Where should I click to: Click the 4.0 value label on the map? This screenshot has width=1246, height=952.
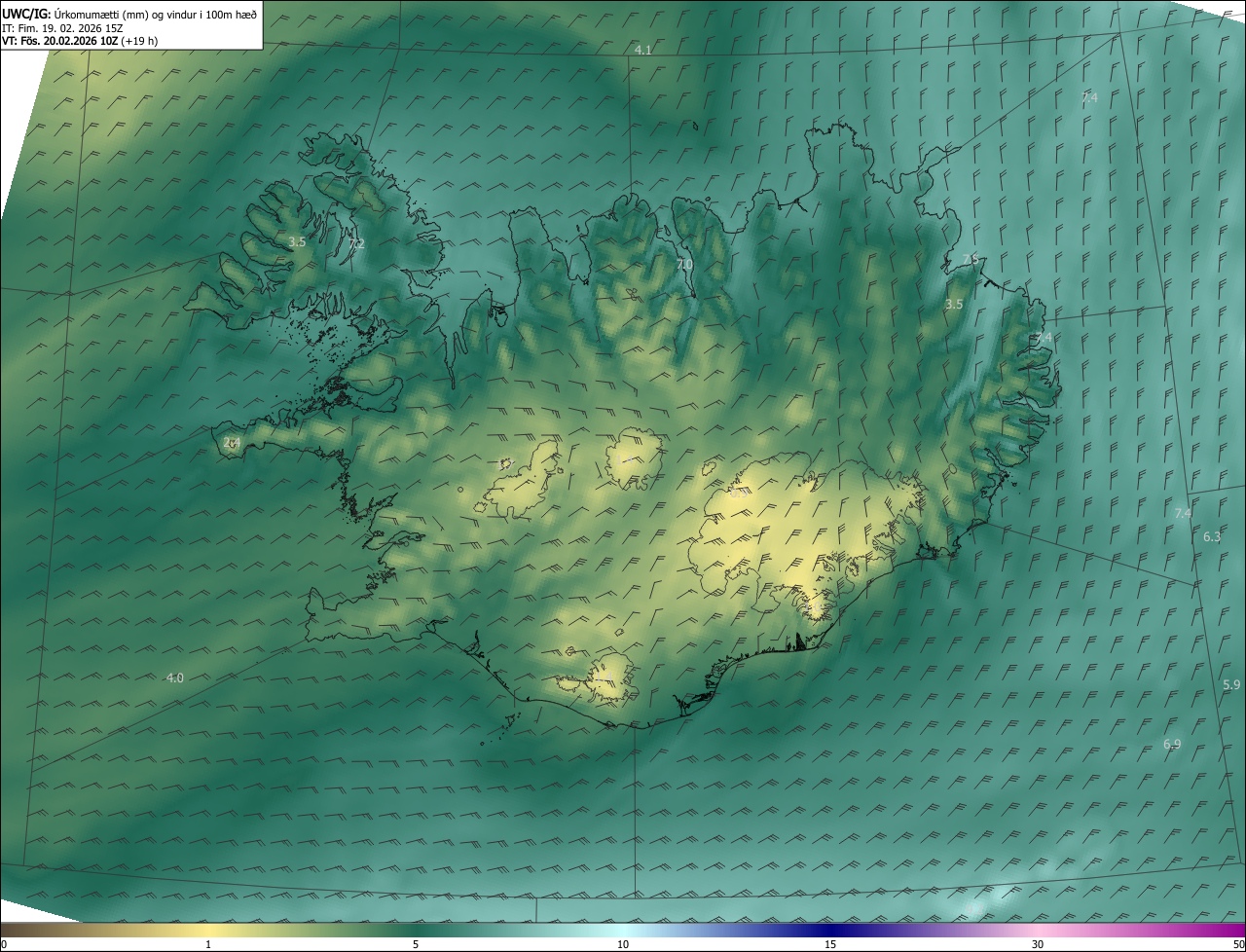click(175, 677)
